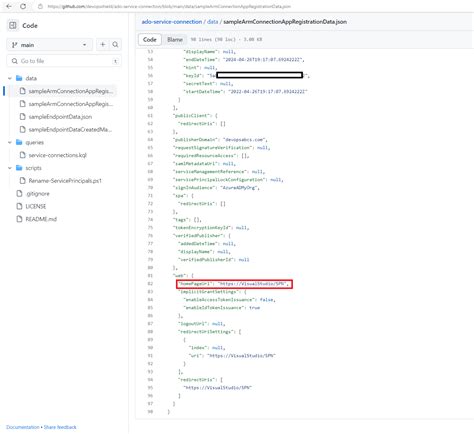
Task: Open the Documentation link
Action: 23,427
